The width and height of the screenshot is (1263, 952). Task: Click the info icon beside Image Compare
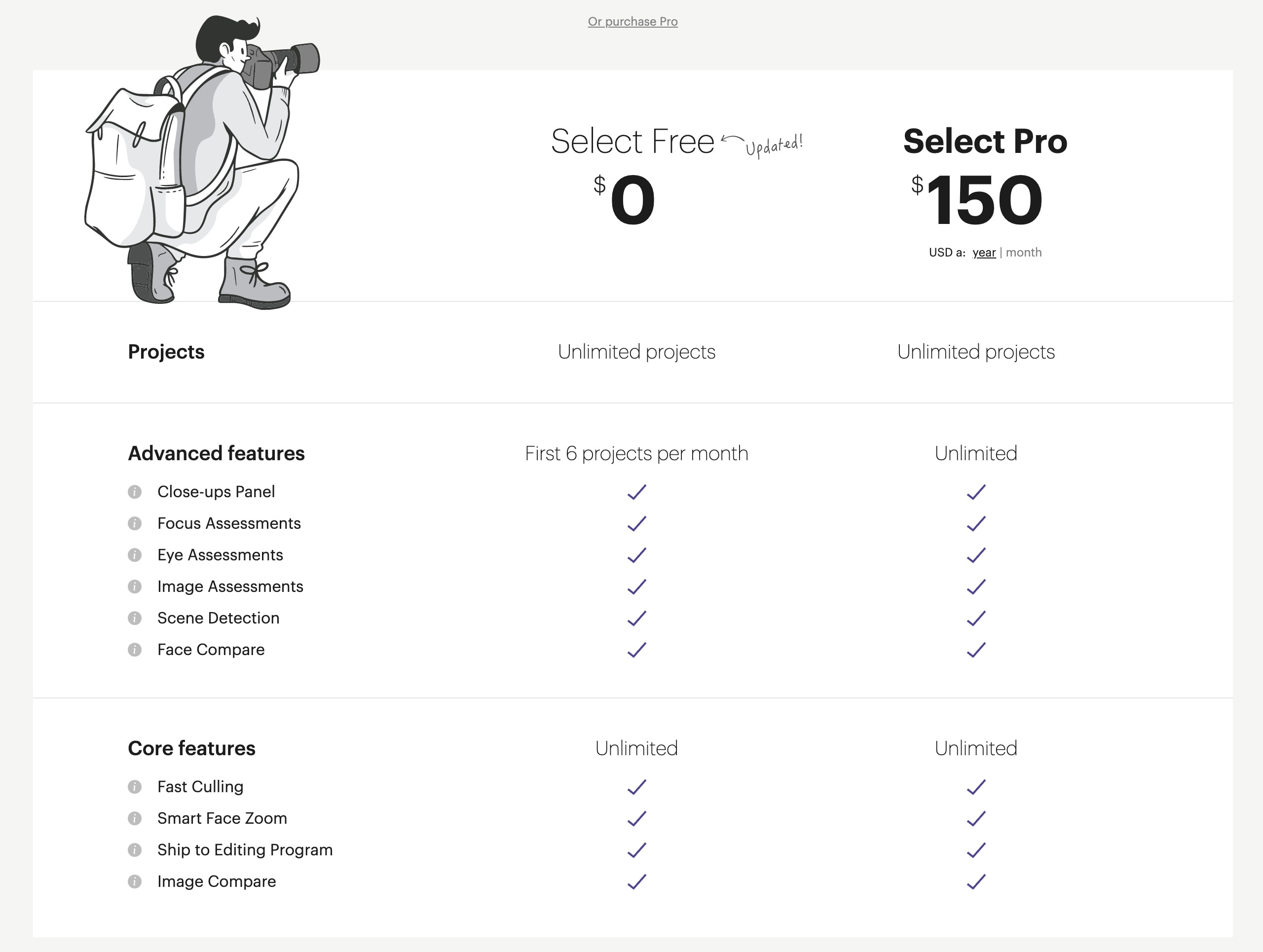point(135,882)
